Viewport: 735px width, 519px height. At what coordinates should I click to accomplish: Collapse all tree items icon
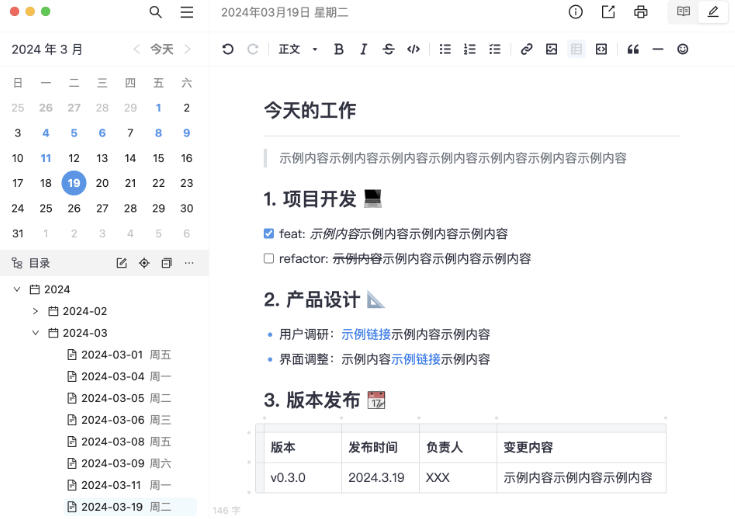166,263
